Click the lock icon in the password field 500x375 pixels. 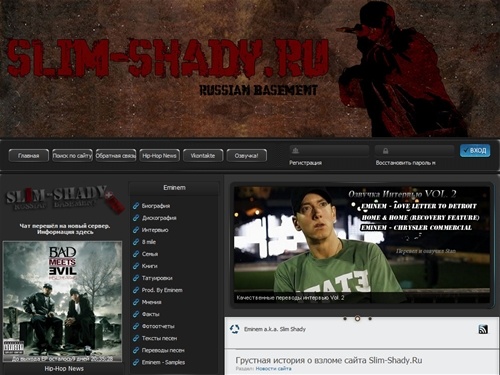pos(385,151)
